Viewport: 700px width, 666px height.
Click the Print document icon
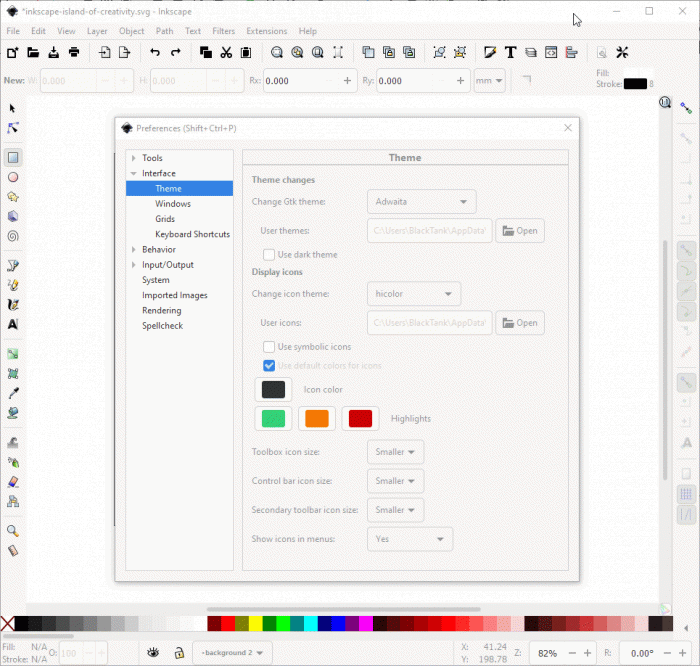(74, 52)
